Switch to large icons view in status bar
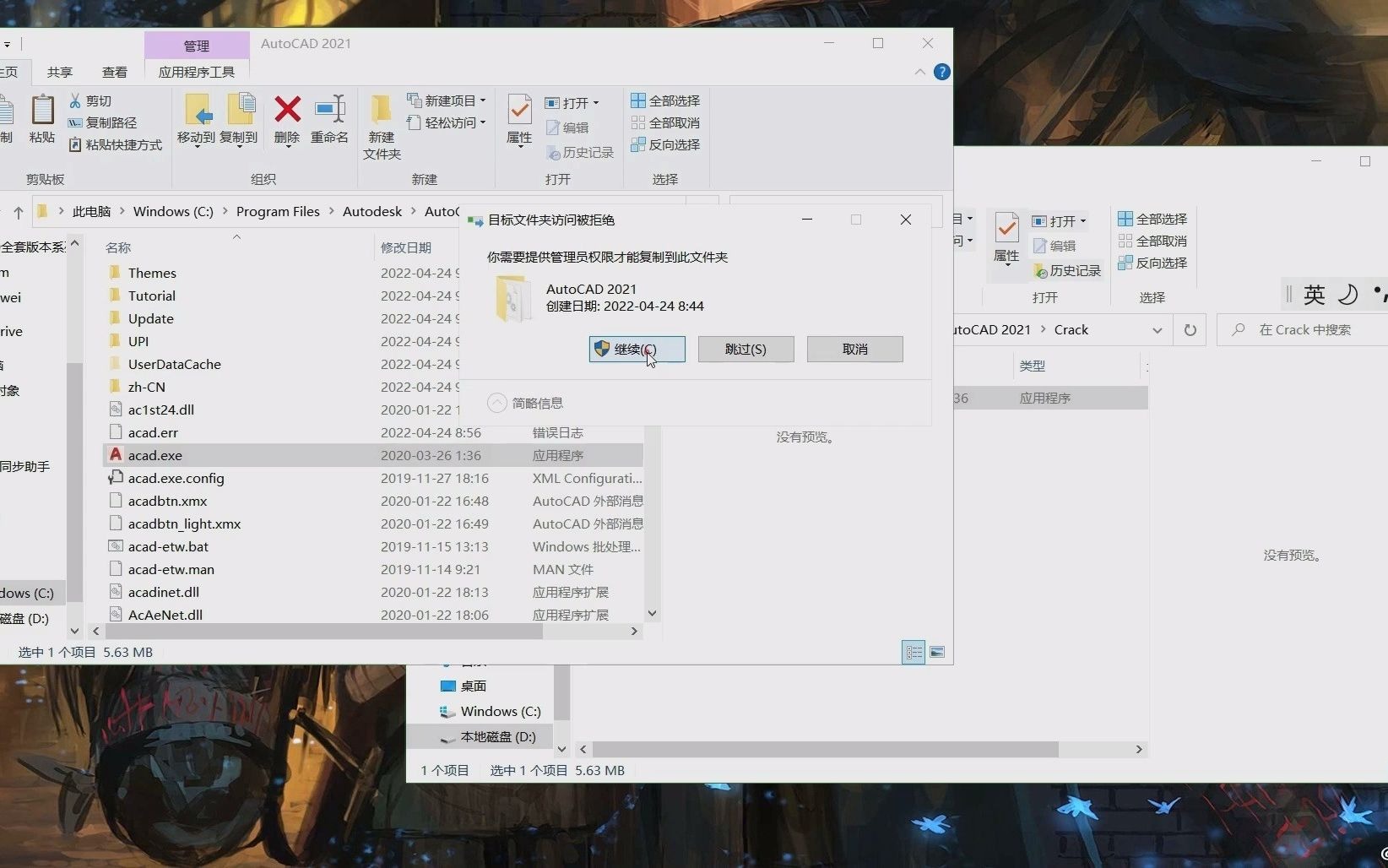Image resolution: width=1388 pixels, height=868 pixels. (937, 652)
